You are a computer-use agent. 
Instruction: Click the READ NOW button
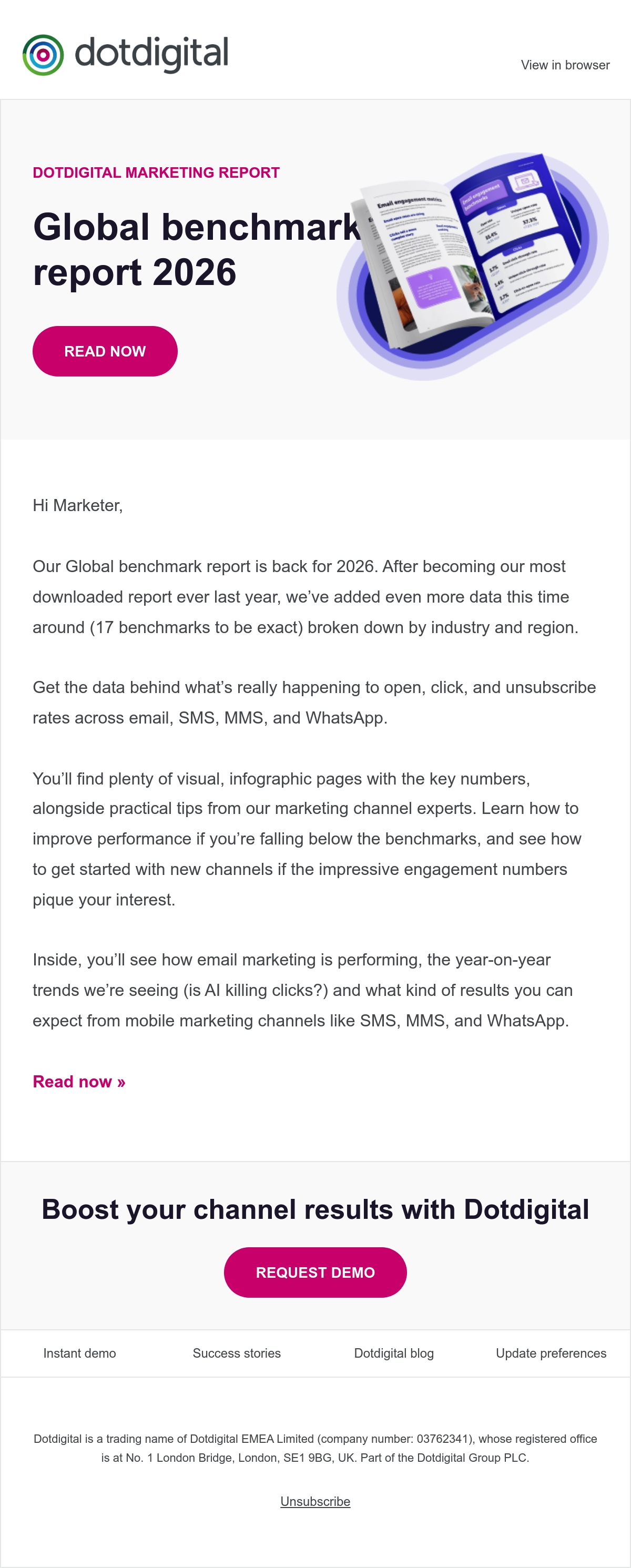tap(105, 351)
